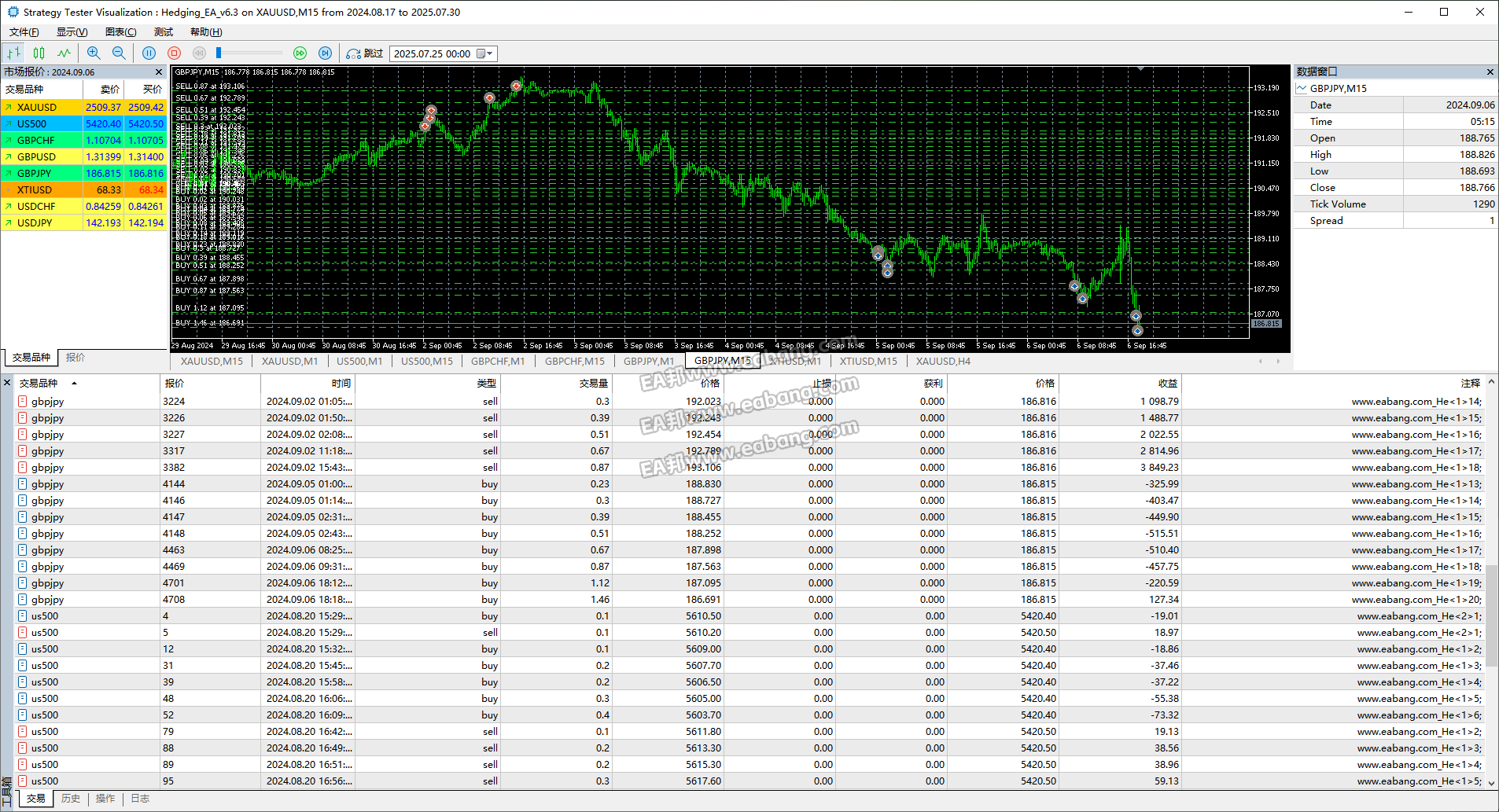
Task: Open the XAUUSD,M15 chart tab
Action: 212,362
